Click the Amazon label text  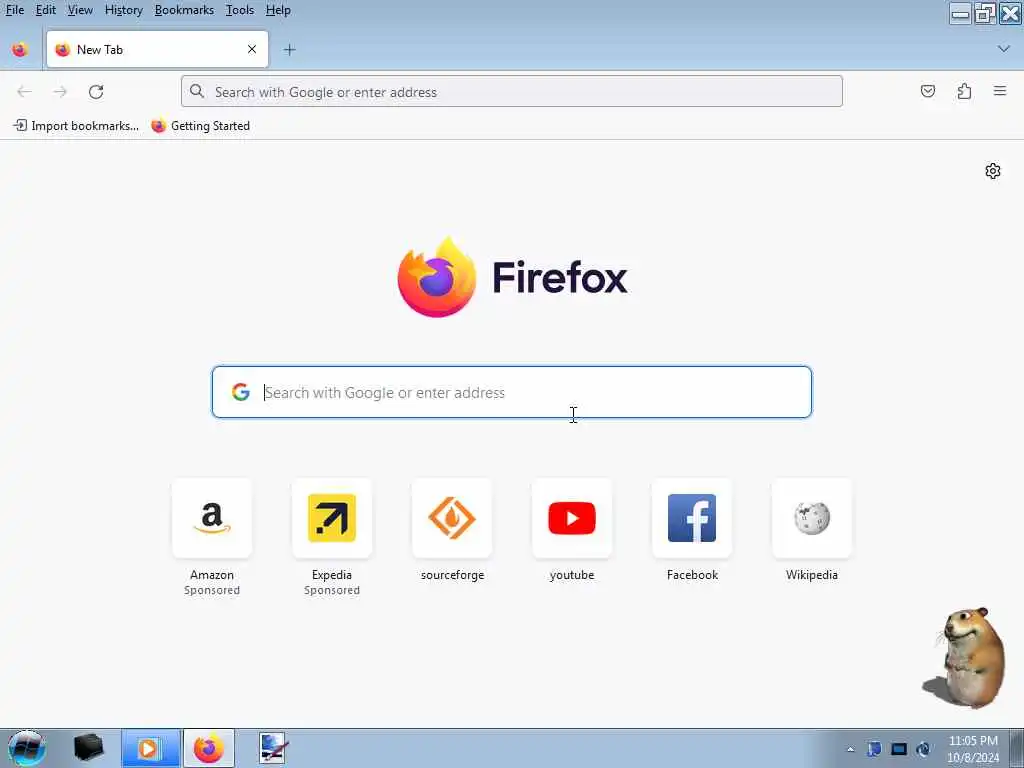point(212,575)
